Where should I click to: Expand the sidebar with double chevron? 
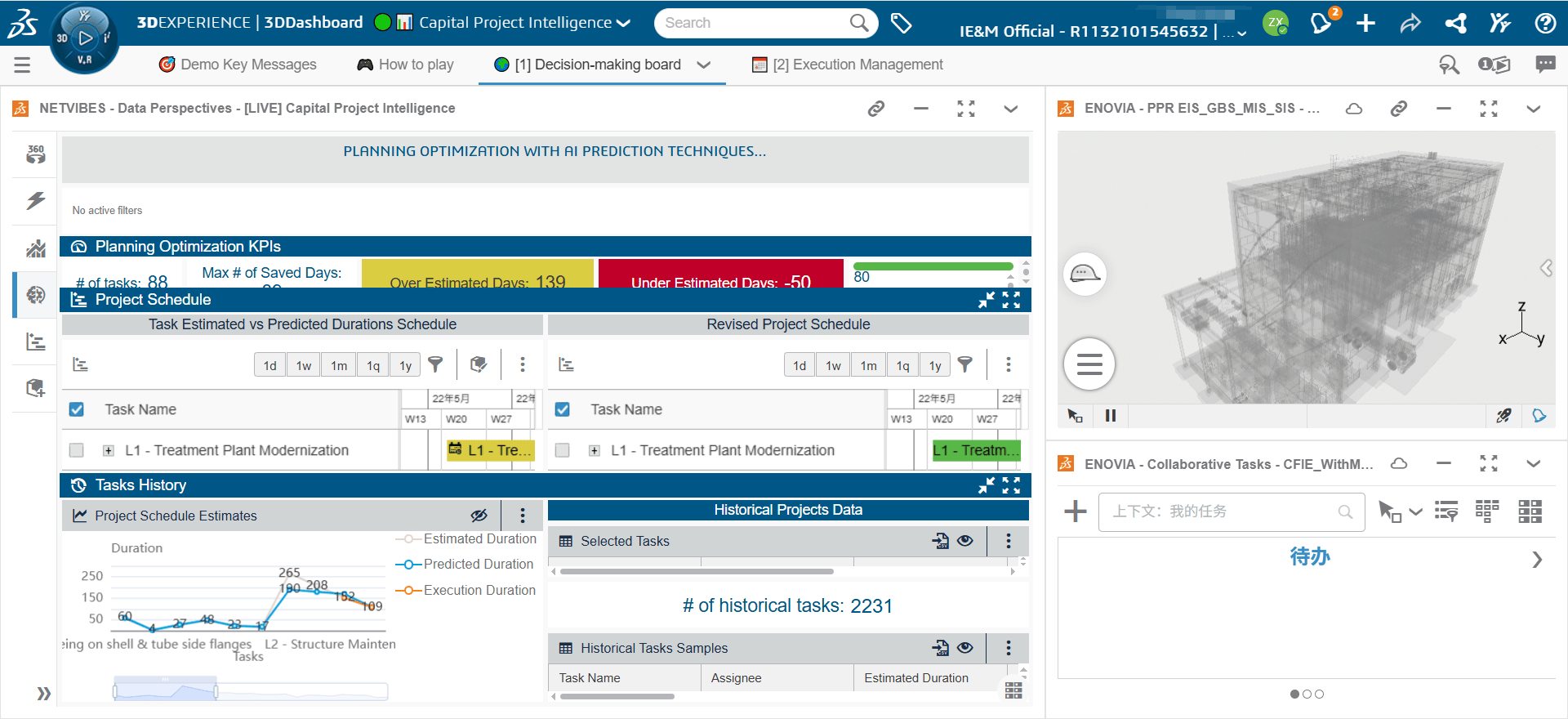click(44, 694)
